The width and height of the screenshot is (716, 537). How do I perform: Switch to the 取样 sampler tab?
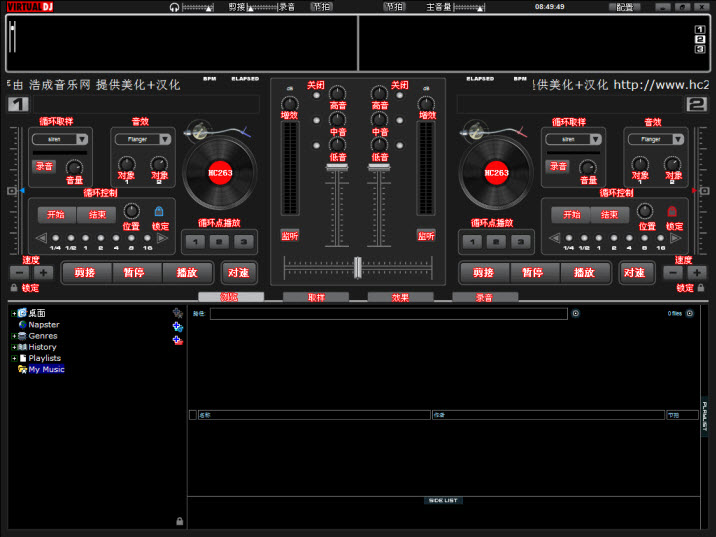316,297
